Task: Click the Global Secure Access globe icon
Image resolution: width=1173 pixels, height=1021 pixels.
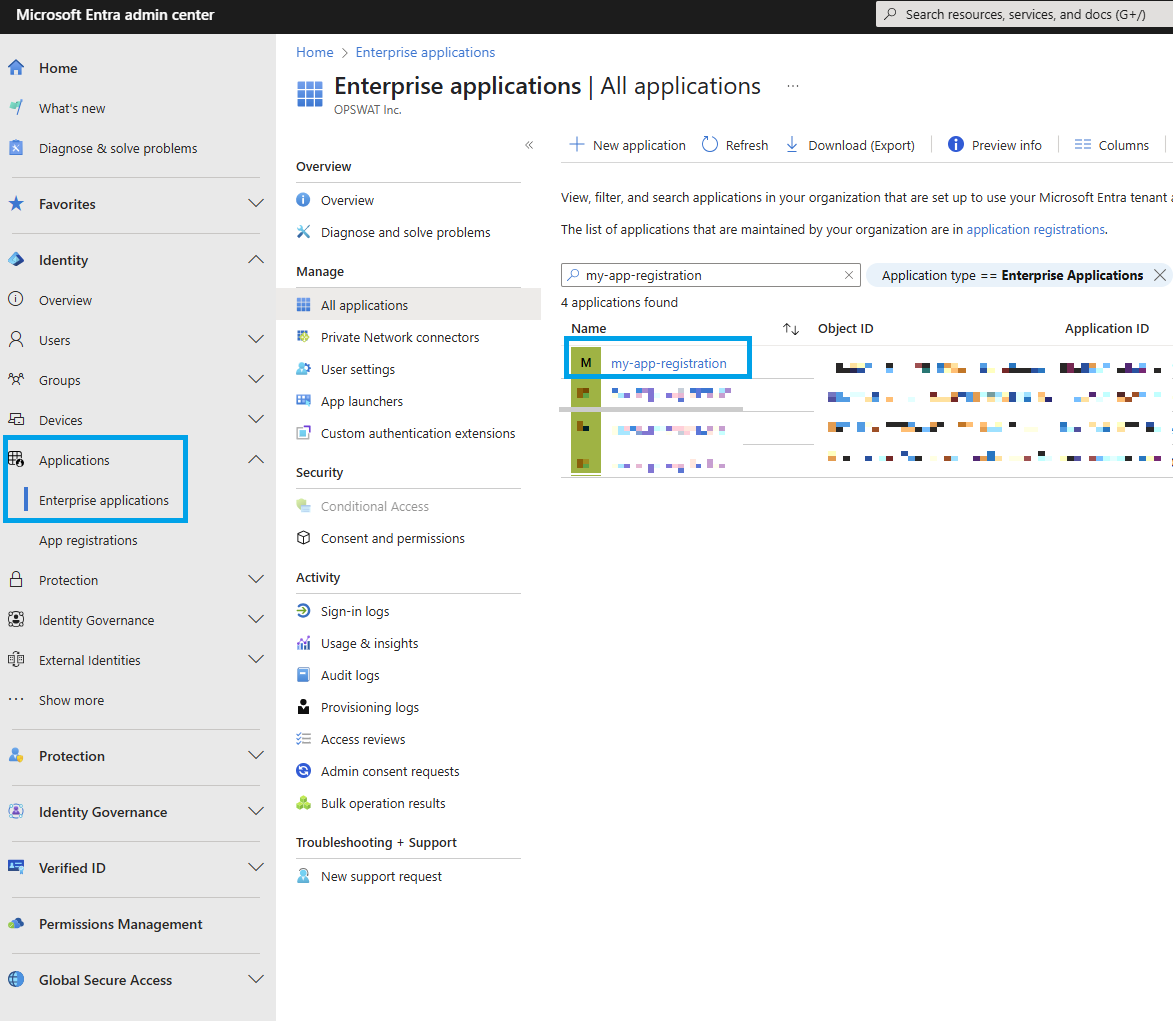Action: pos(16,979)
